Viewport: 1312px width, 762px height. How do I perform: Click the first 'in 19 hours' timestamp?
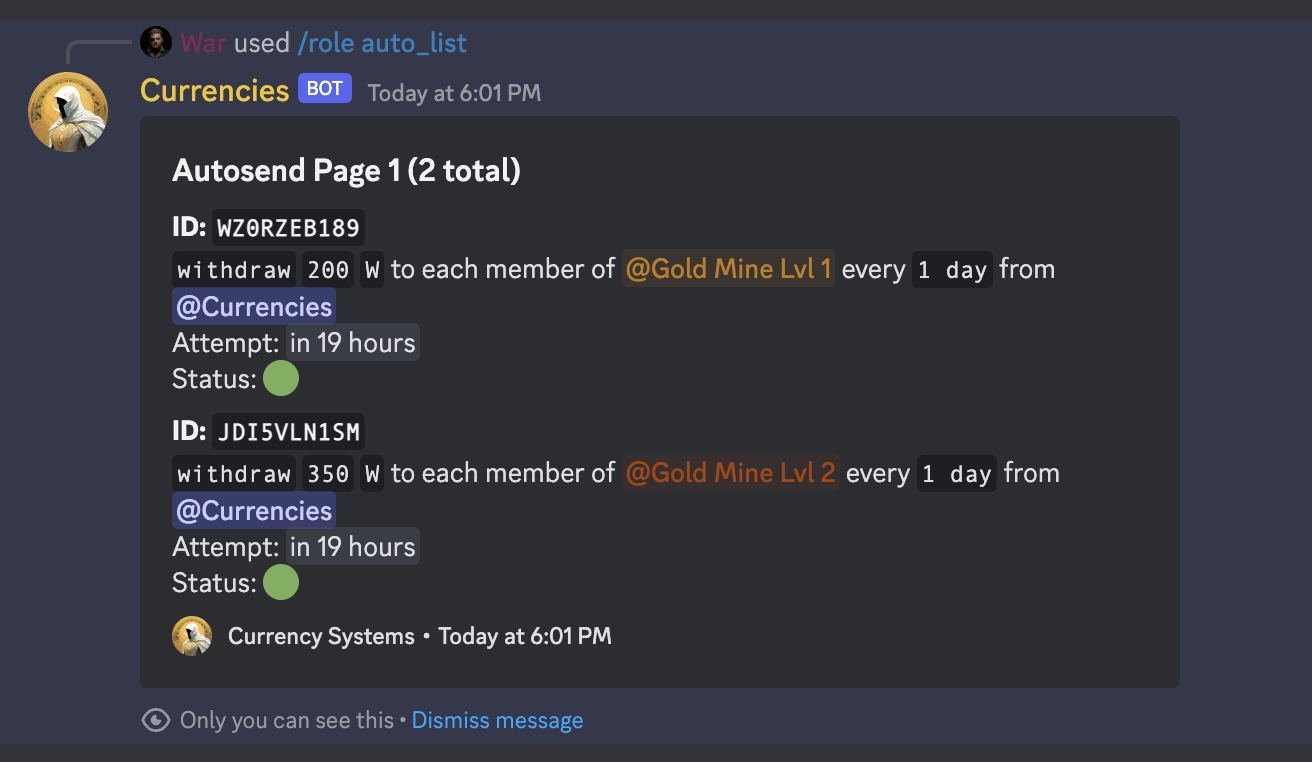point(352,343)
